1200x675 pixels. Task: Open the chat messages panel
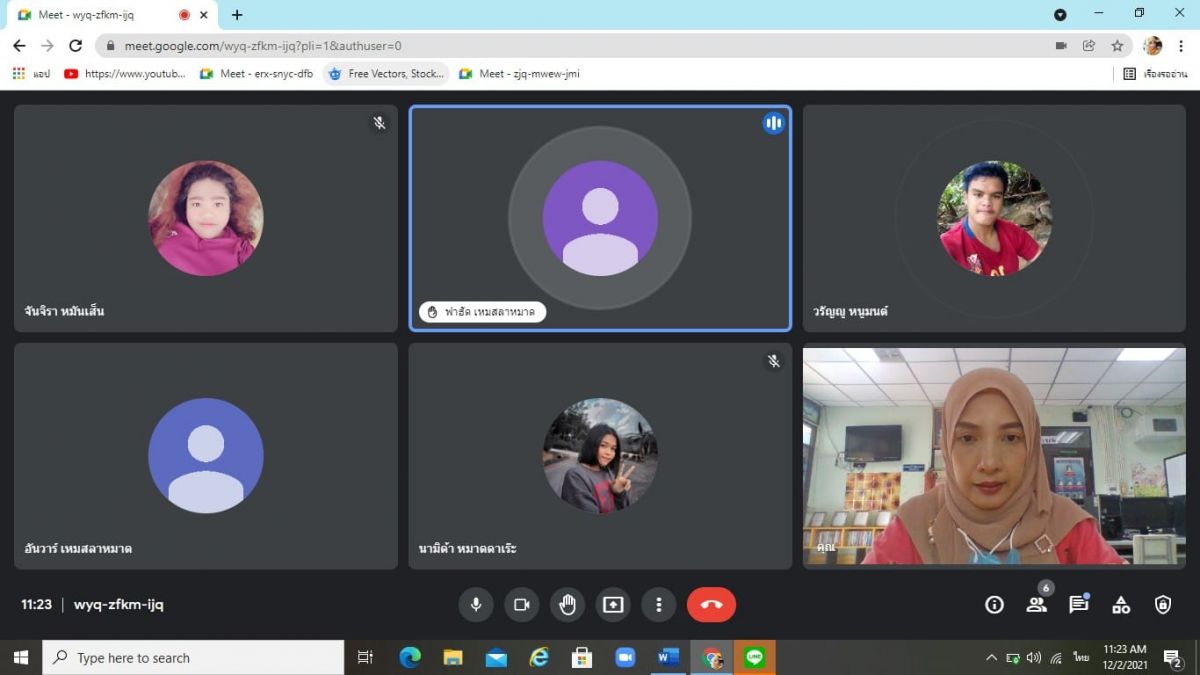tap(1078, 604)
